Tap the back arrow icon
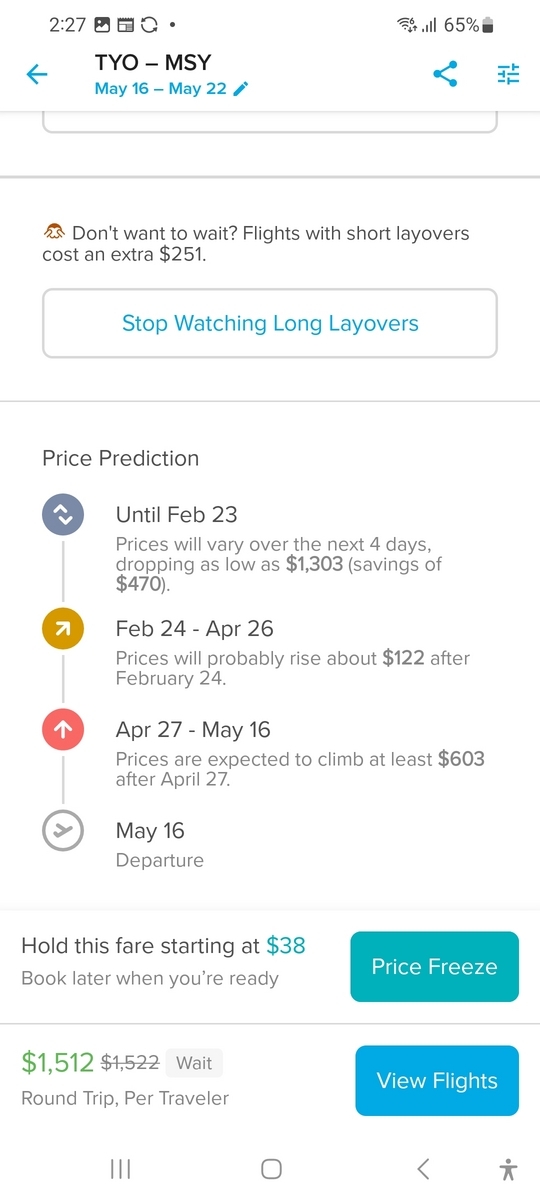The height and width of the screenshot is (1200, 540). coord(37,74)
